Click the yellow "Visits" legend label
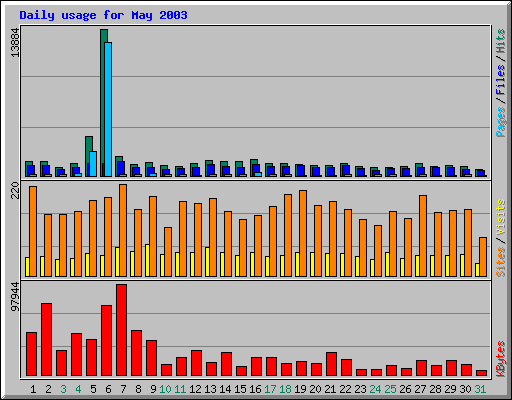Screen dimensions: 512x400 [x=500, y=217]
